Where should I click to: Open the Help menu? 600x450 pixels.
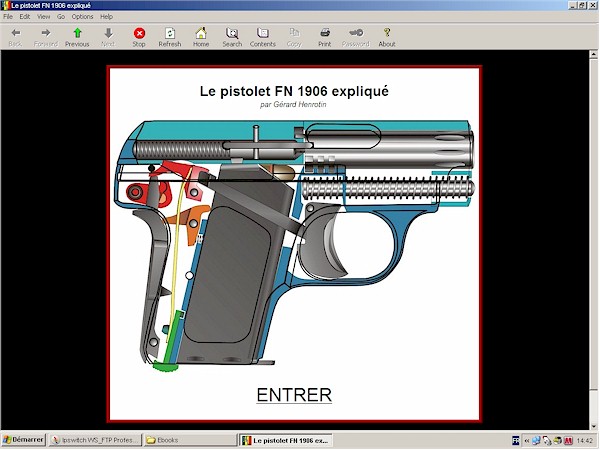pos(106,16)
